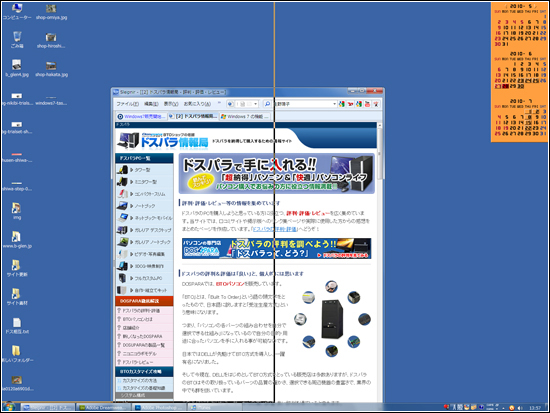
Task: Click the volume speaker icon in system tray
Action: 520,408
